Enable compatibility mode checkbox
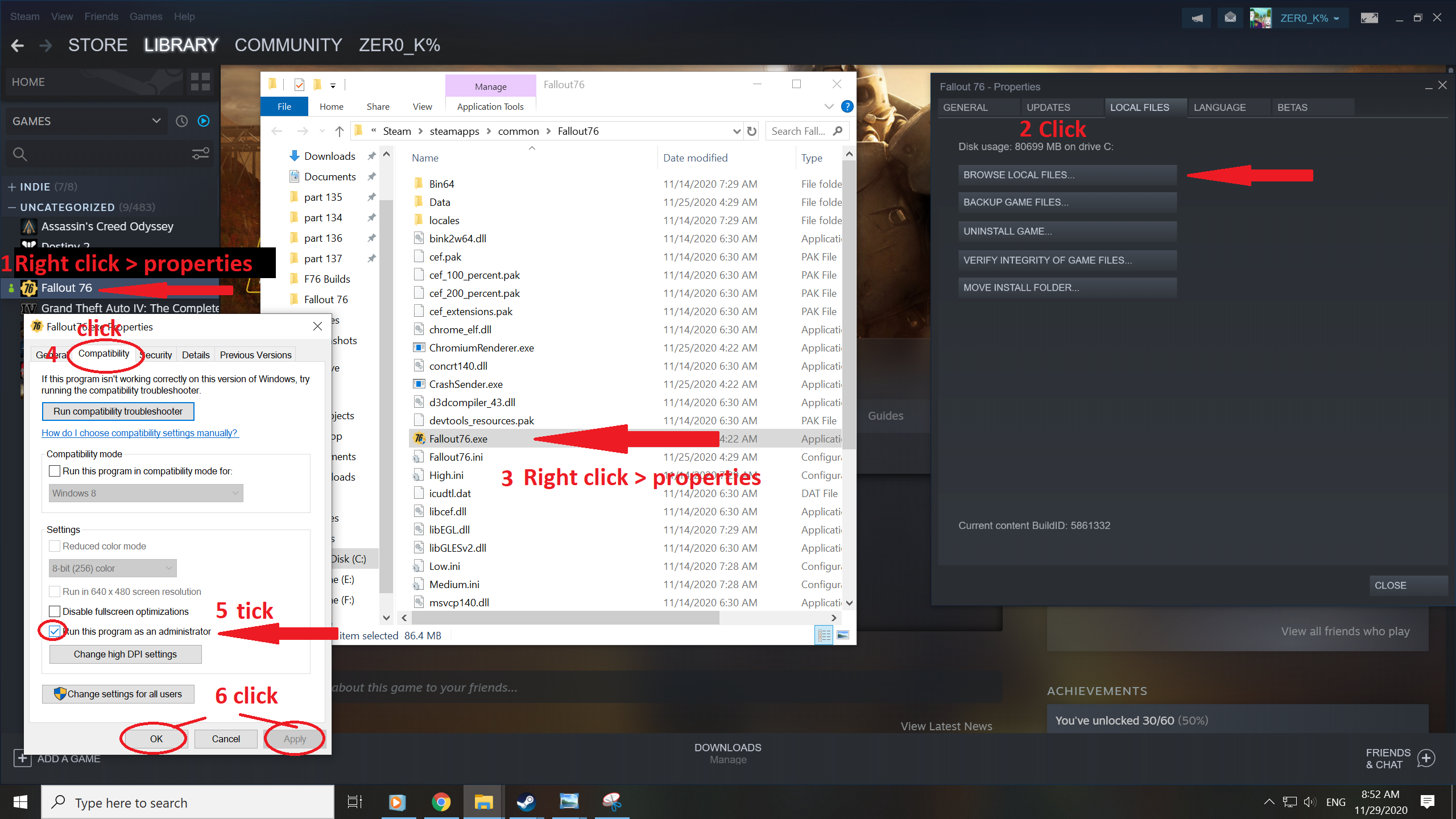This screenshot has height=819, width=1456. pos(55,471)
